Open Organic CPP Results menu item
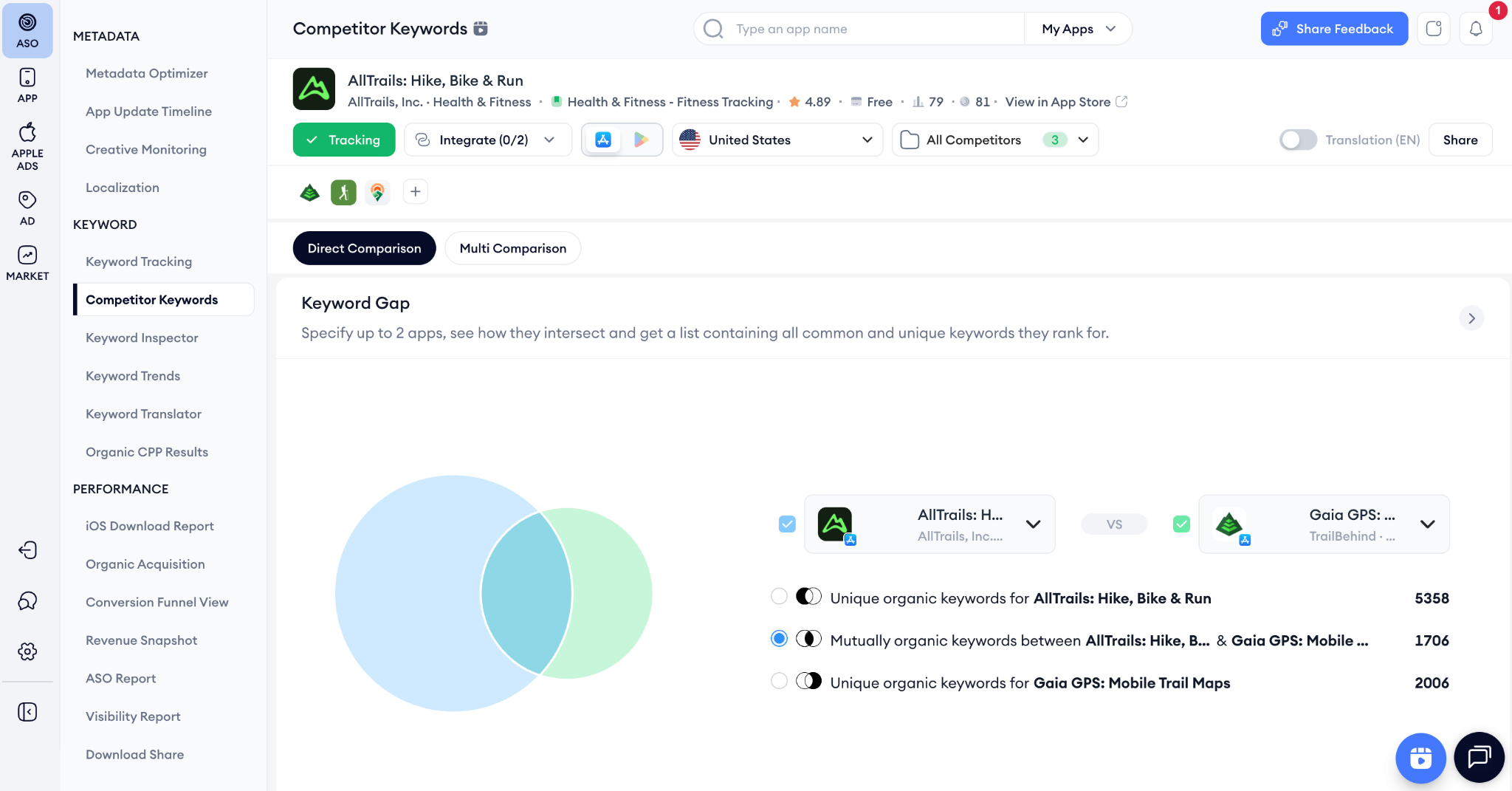This screenshot has width=1512, height=791. (x=147, y=452)
